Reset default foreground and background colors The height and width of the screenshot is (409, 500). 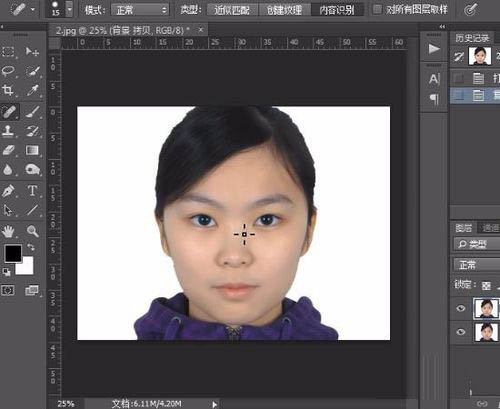6,271
